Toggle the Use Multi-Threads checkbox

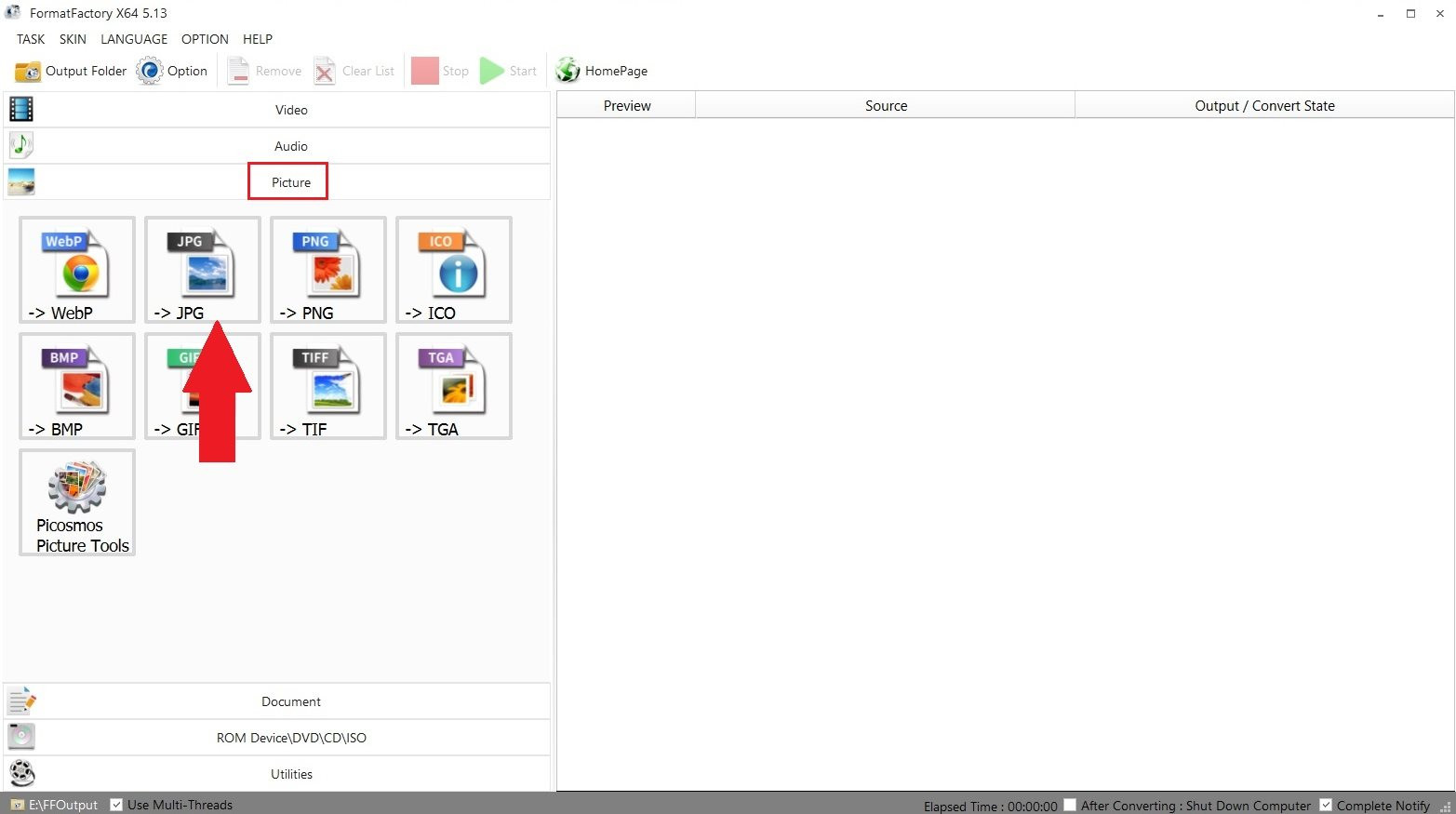click(116, 805)
